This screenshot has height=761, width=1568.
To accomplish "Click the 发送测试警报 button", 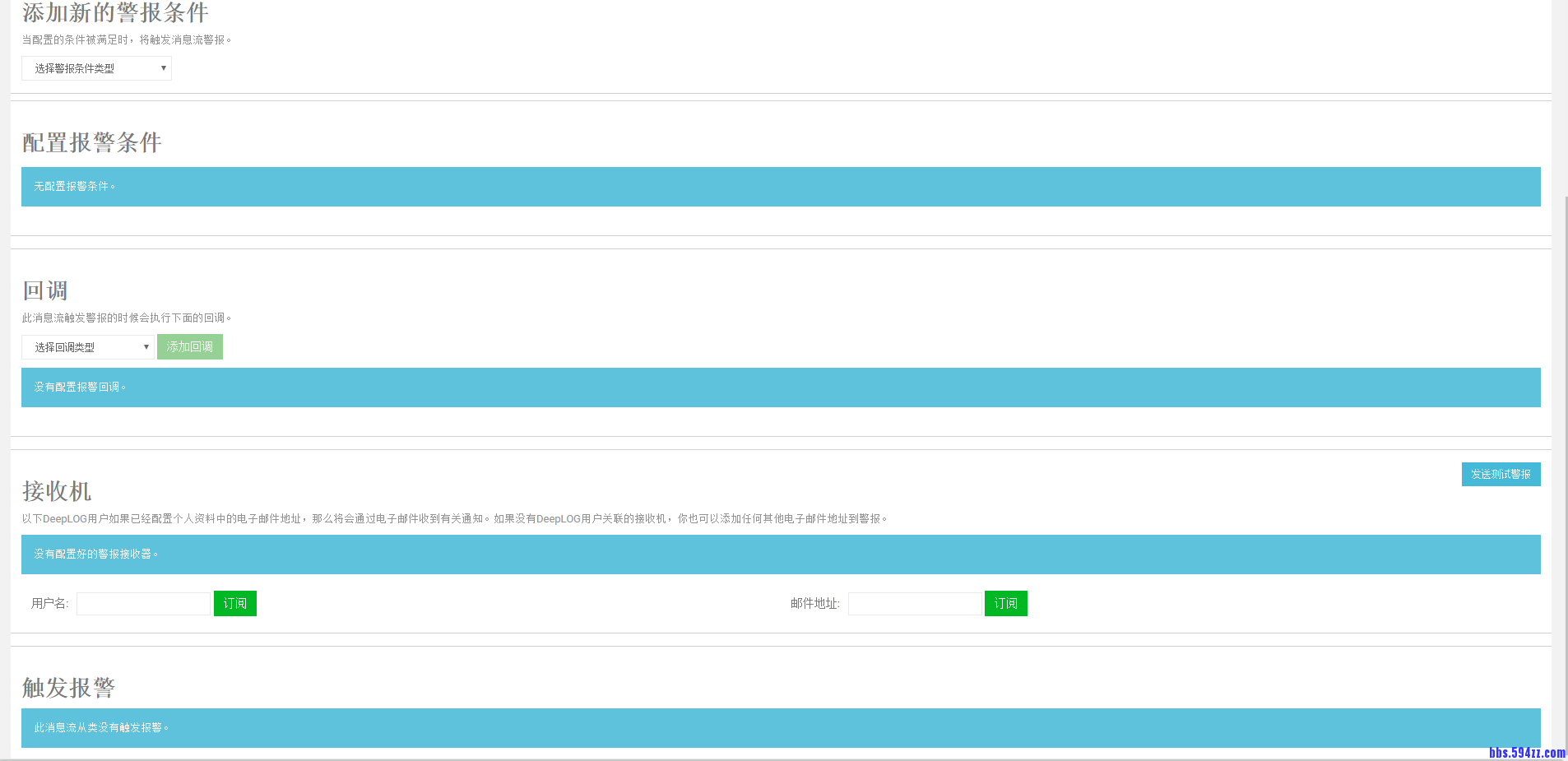I will (1501, 474).
